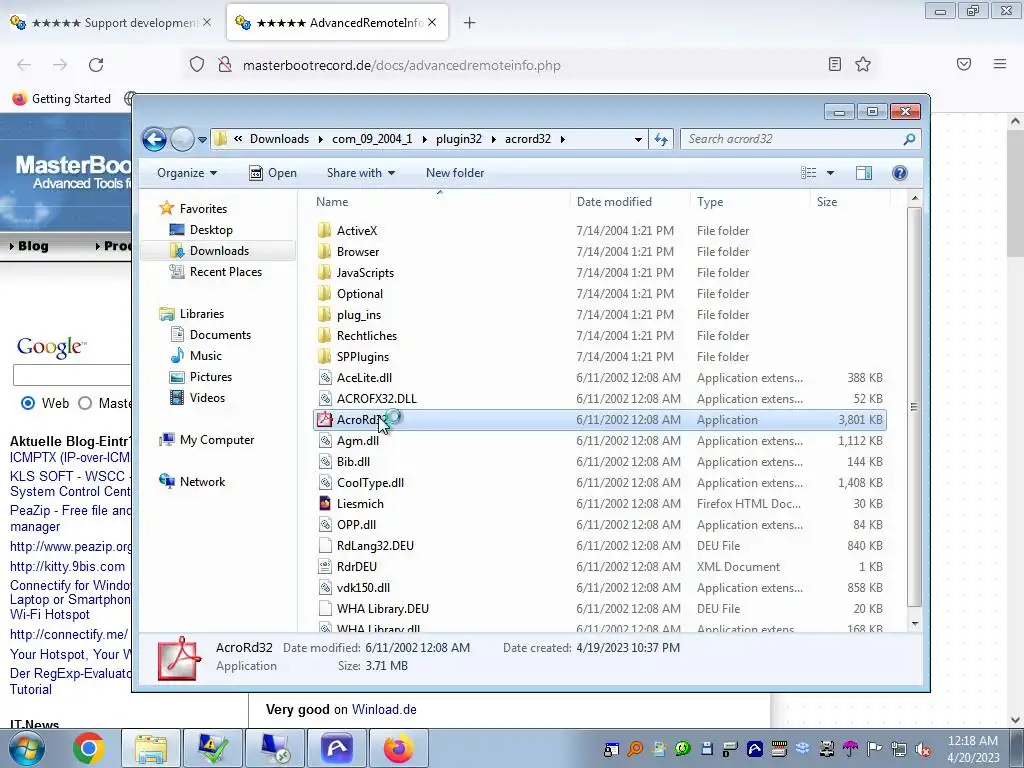Viewport: 1024px width, 768px height.
Task: Click Getting Started bookmark
Action: click(x=62, y=99)
